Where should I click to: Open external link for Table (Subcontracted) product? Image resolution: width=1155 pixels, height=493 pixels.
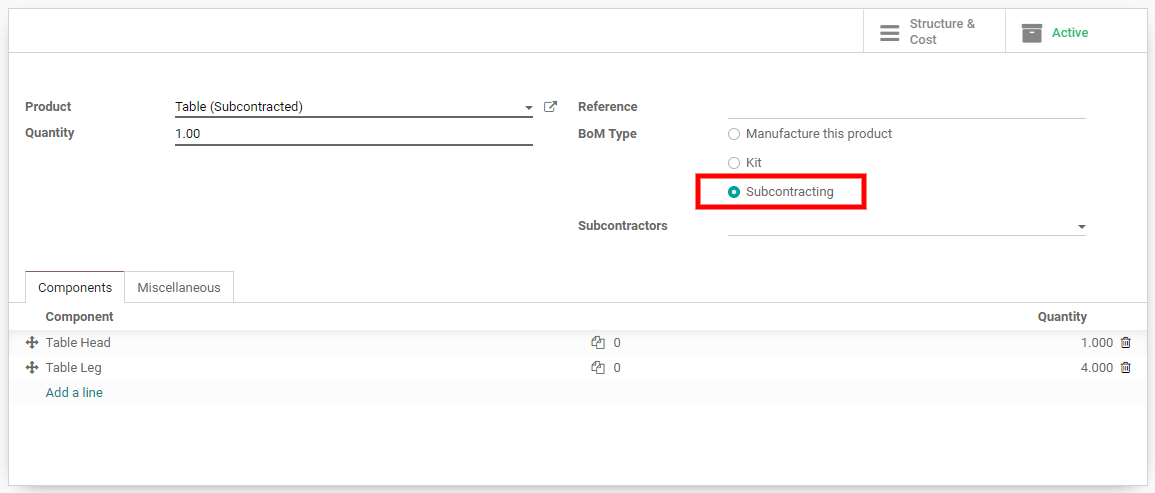550,107
